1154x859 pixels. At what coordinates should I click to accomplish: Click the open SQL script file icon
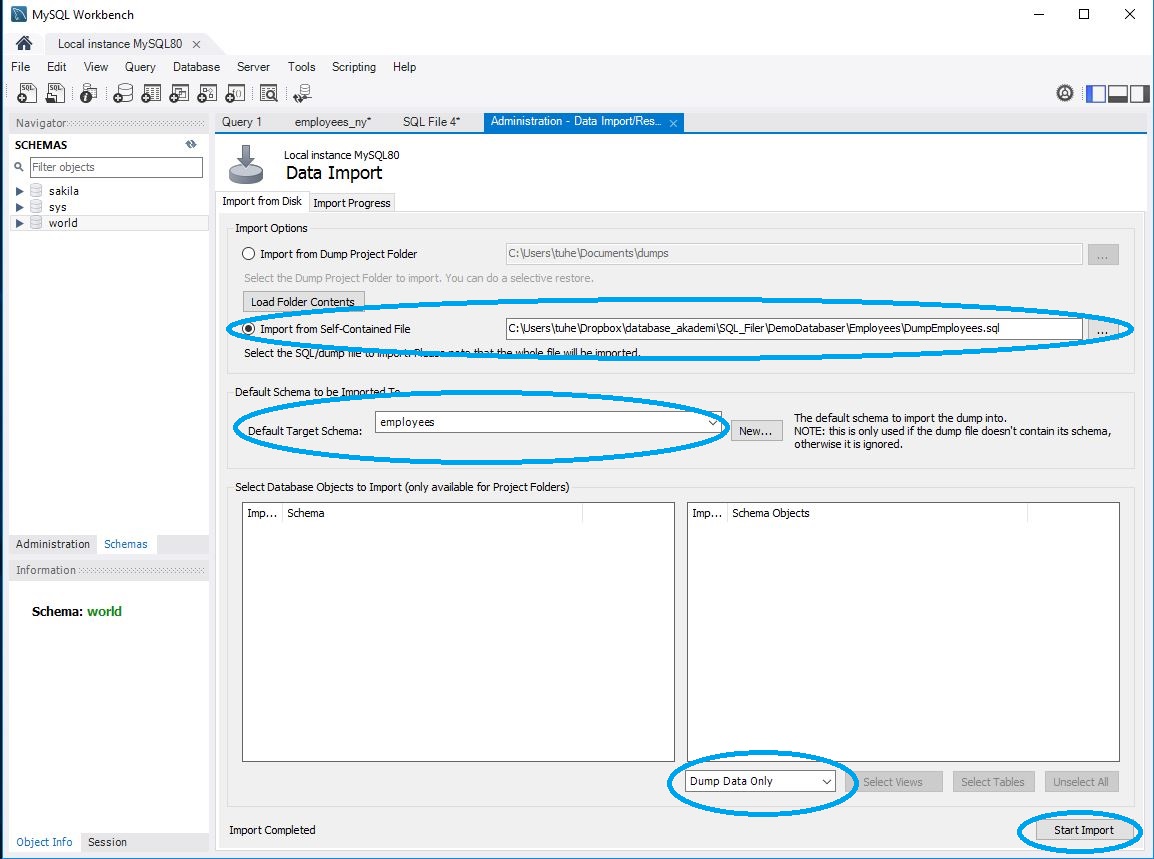pyautogui.click(x=56, y=93)
